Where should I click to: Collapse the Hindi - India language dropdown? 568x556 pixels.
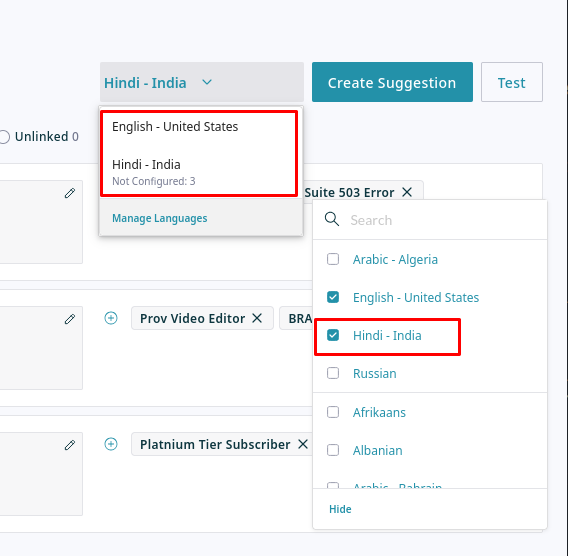pyautogui.click(x=202, y=82)
